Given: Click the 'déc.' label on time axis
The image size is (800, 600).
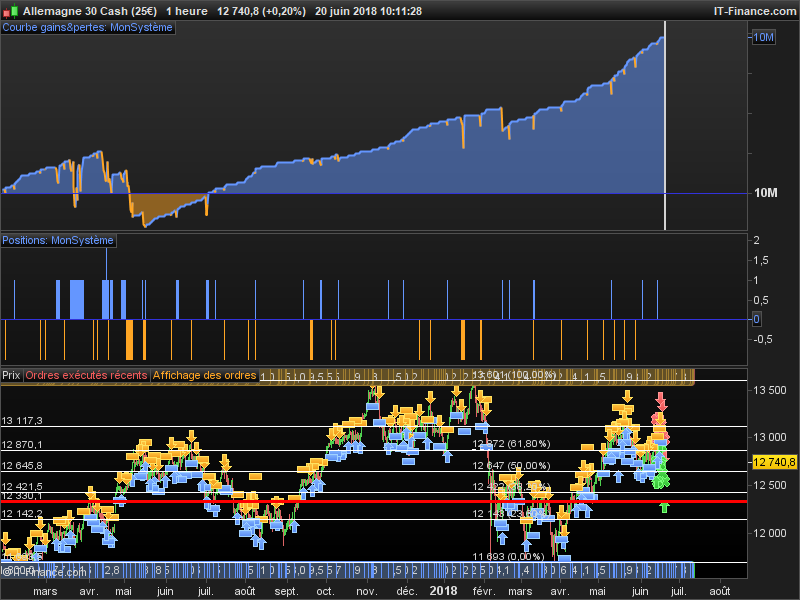Looking at the screenshot, I should (407, 591).
